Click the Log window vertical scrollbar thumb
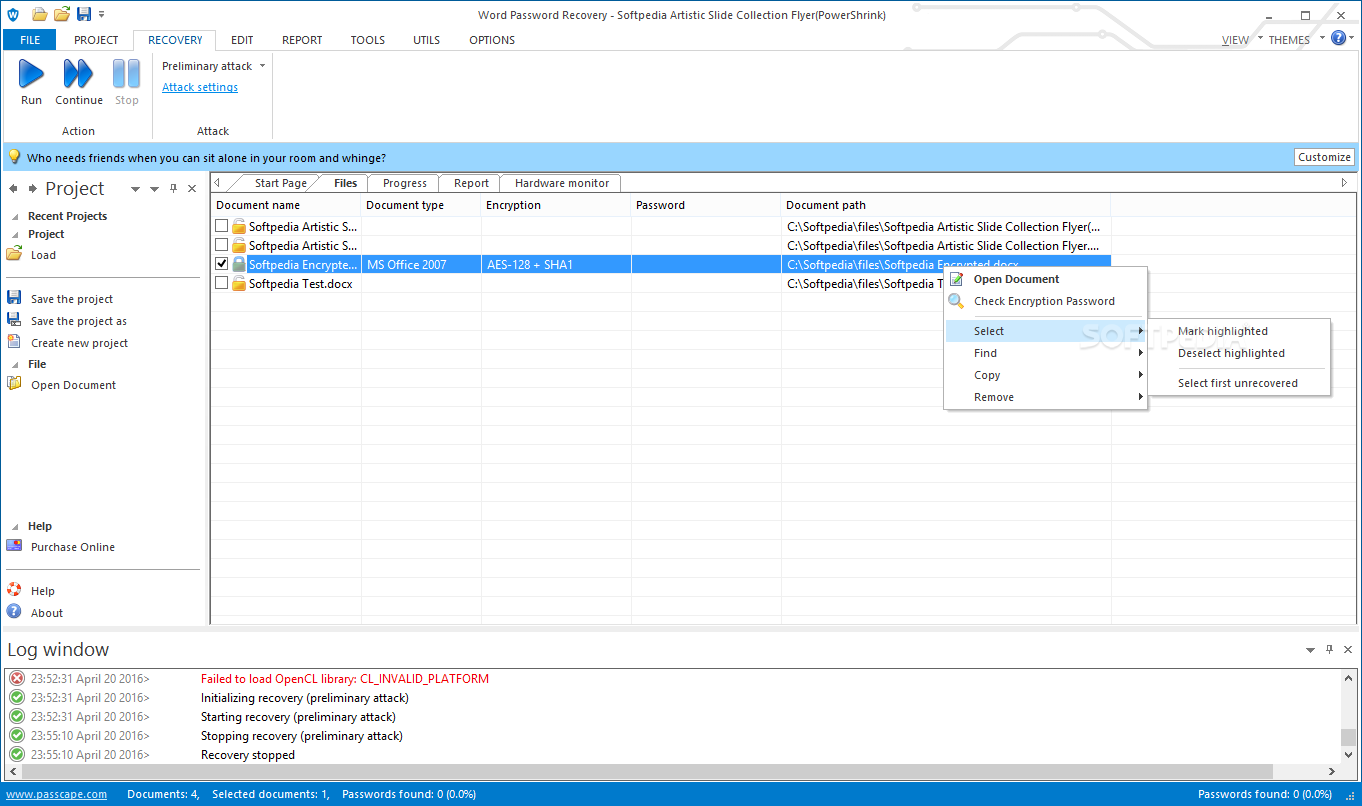 click(1348, 737)
